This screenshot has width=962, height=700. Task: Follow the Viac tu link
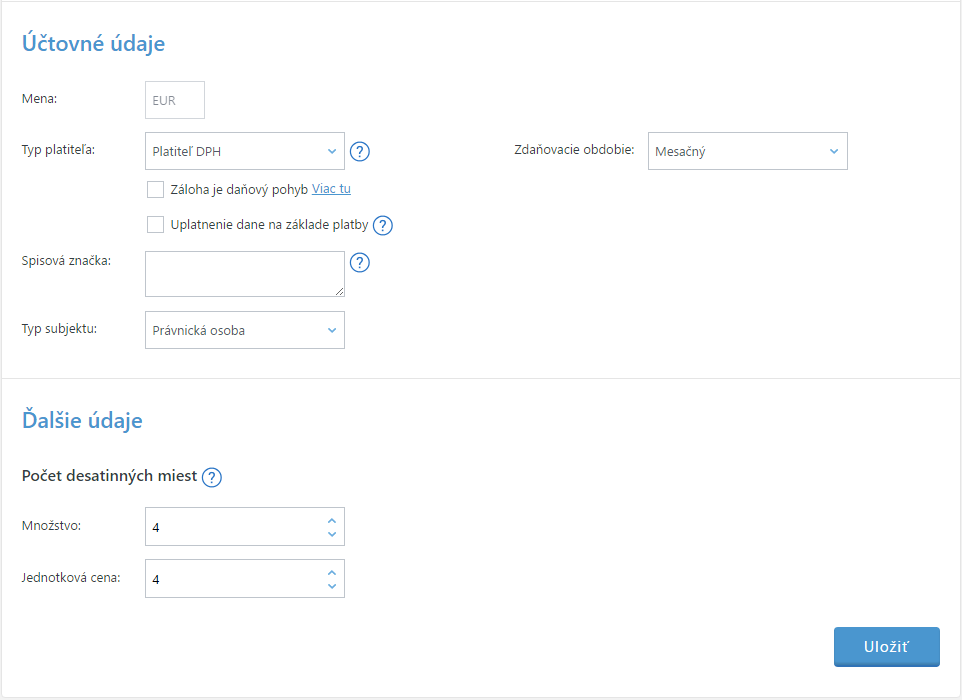pyautogui.click(x=331, y=189)
